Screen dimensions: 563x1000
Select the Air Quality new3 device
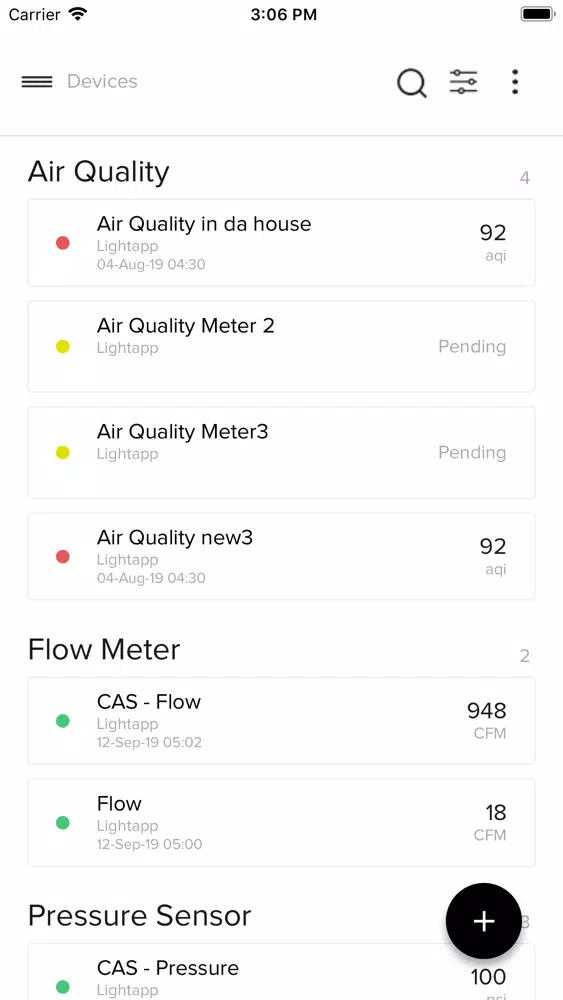pyautogui.click(x=281, y=556)
